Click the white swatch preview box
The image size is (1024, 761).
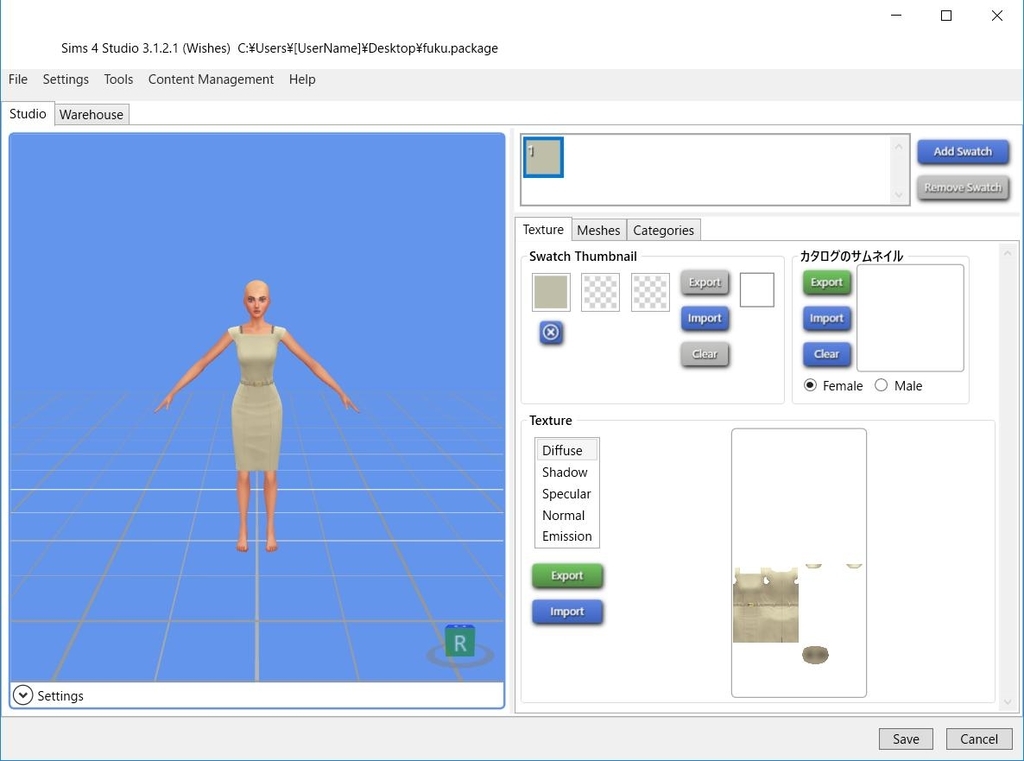pos(757,289)
